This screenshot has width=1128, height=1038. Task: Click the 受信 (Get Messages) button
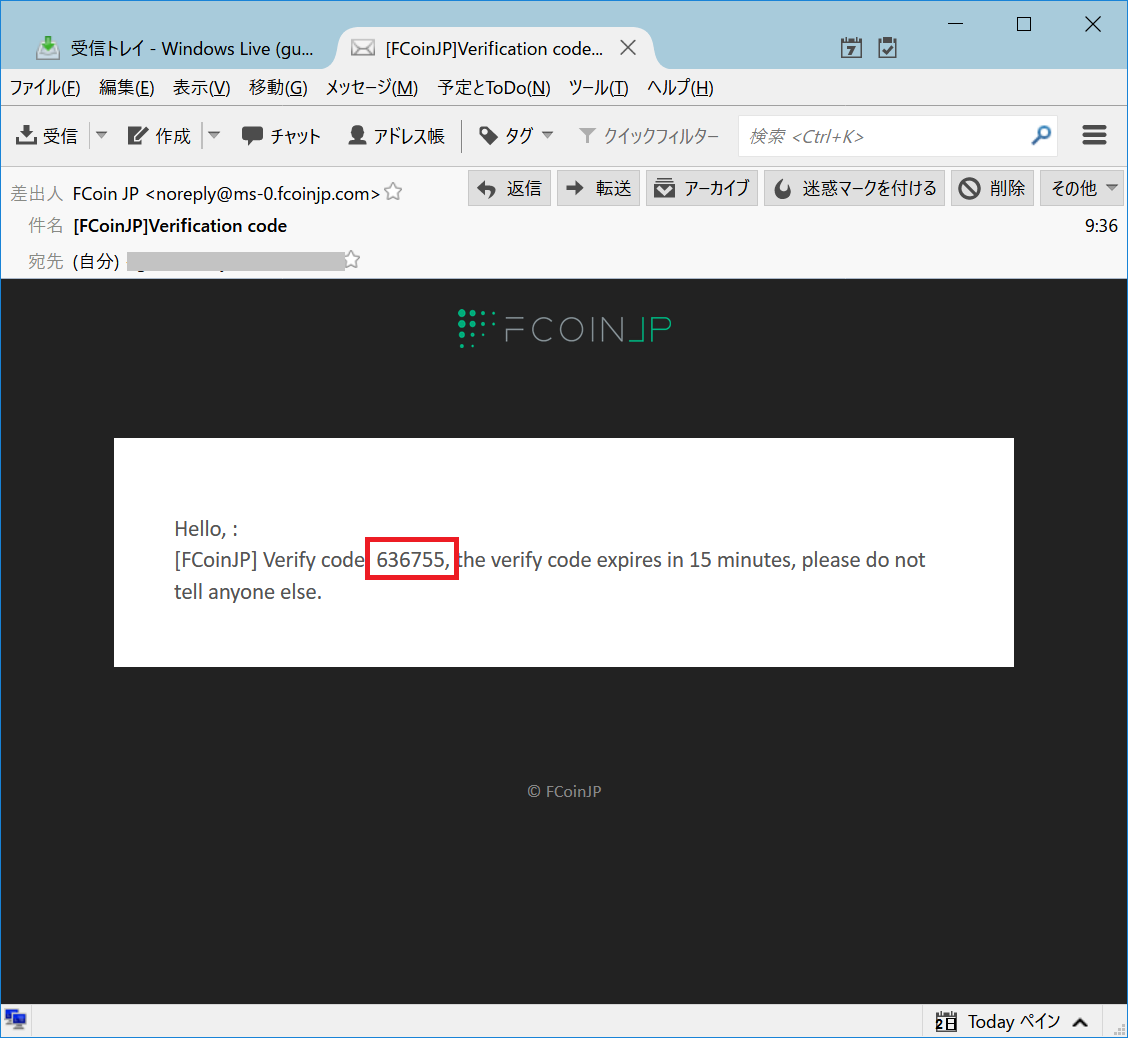pyautogui.click(x=47, y=135)
